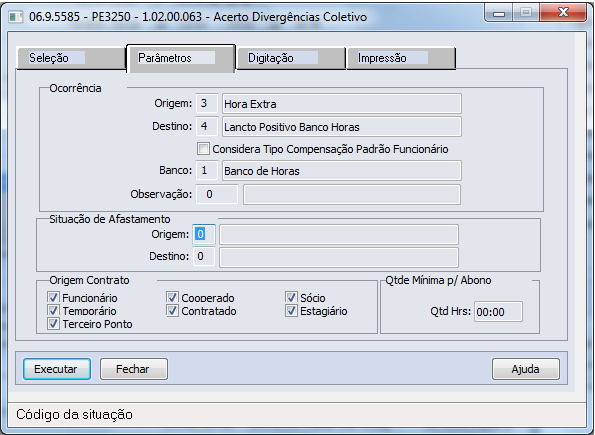Open the Digitação tab
The height and width of the screenshot is (435, 595).
click(291, 58)
